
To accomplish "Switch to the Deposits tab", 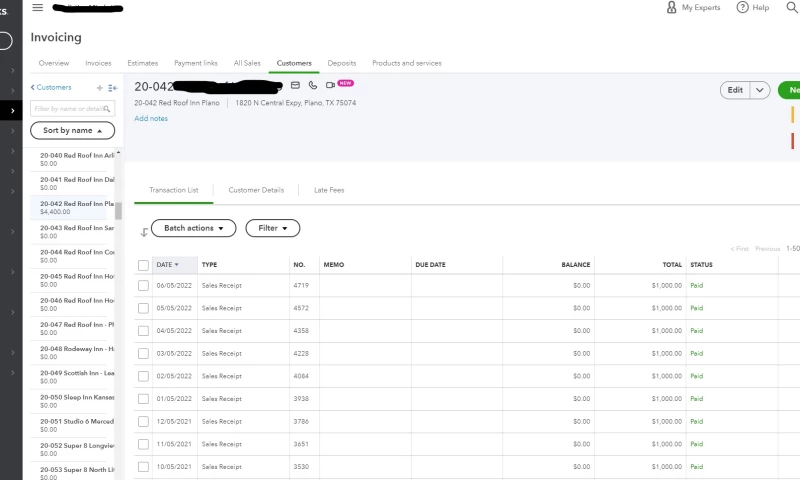I will tap(342, 63).
